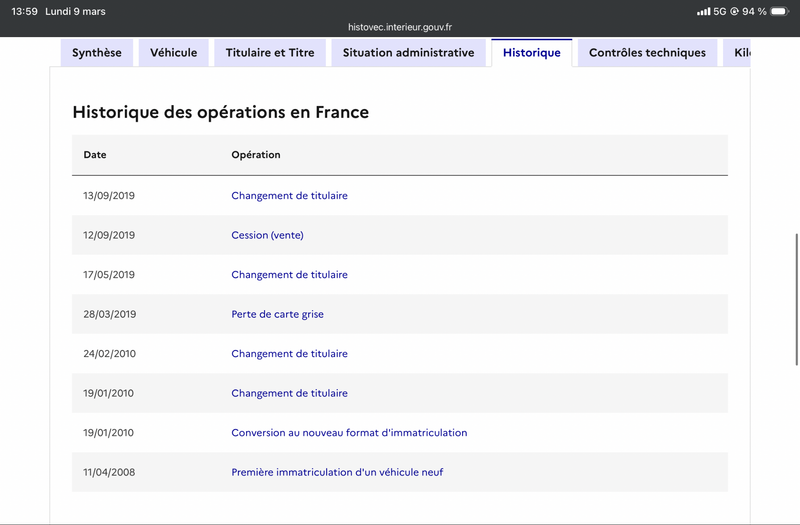Click Première immatriculation d'un véhicule neuf
This screenshot has width=800, height=525.
pos(337,472)
